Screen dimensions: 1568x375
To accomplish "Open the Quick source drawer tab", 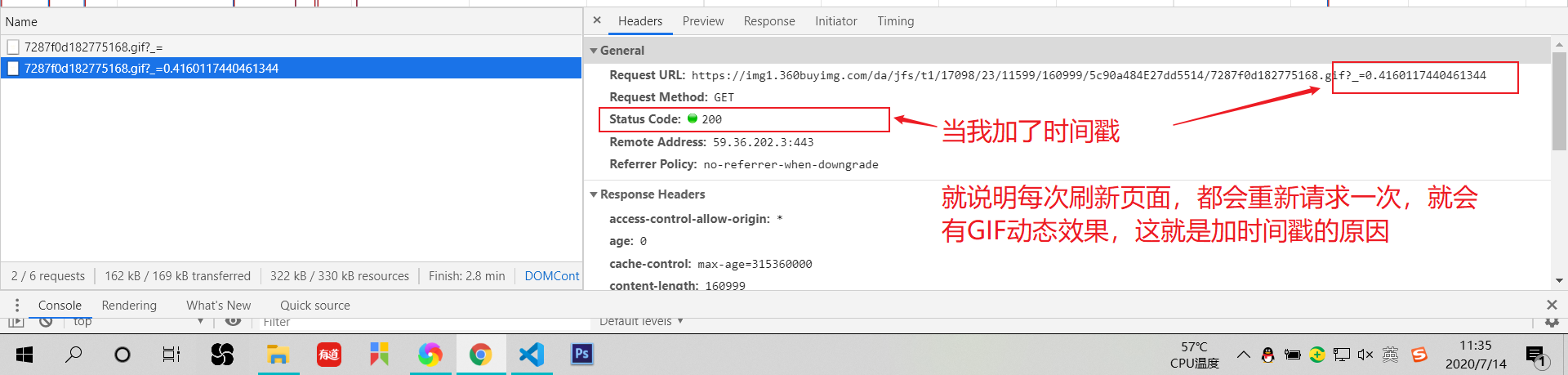I will pos(315,305).
